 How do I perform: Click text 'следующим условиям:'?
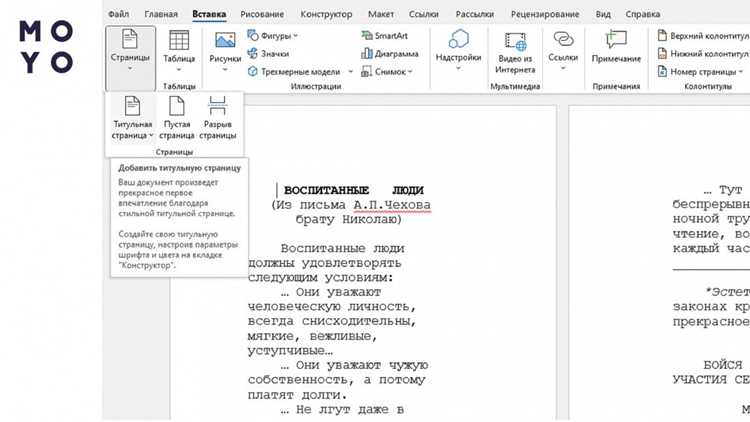pyautogui.click(x=321, y=278)
